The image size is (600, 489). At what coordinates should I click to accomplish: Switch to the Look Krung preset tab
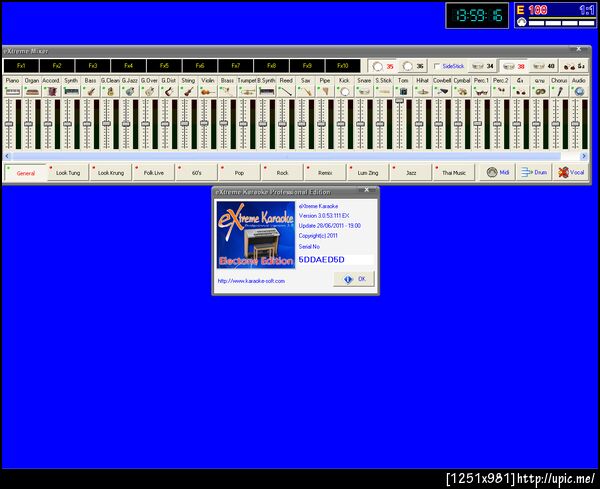[111, 173]
